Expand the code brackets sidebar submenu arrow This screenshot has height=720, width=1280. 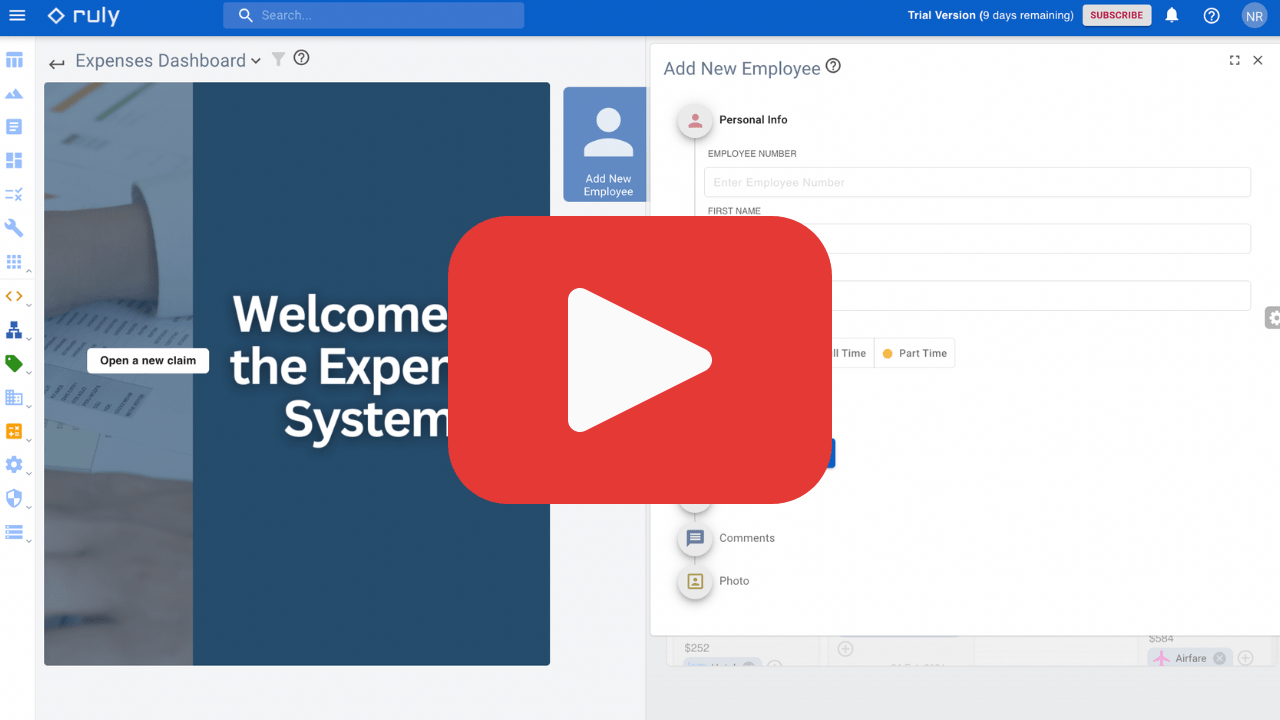click(x=28, y=306)
